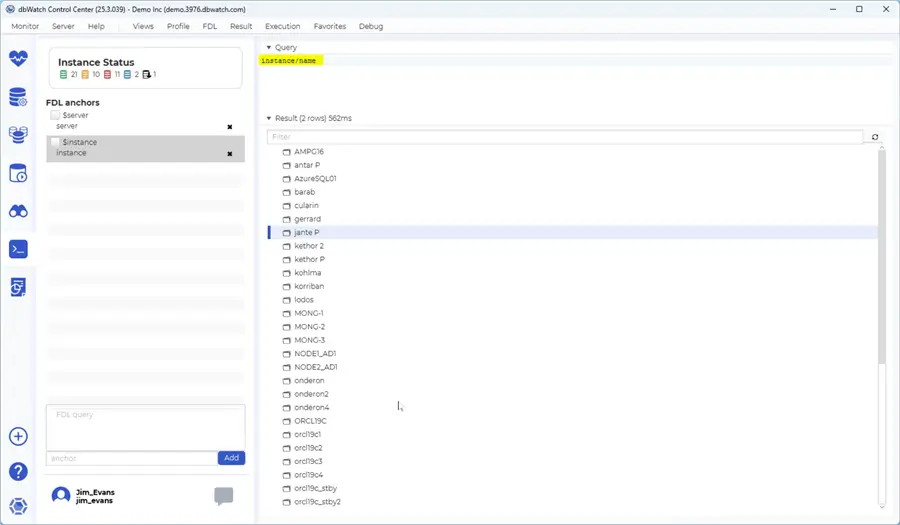Click the orange status count icon
Screen dimensions: 900x525
click(85, 75)
